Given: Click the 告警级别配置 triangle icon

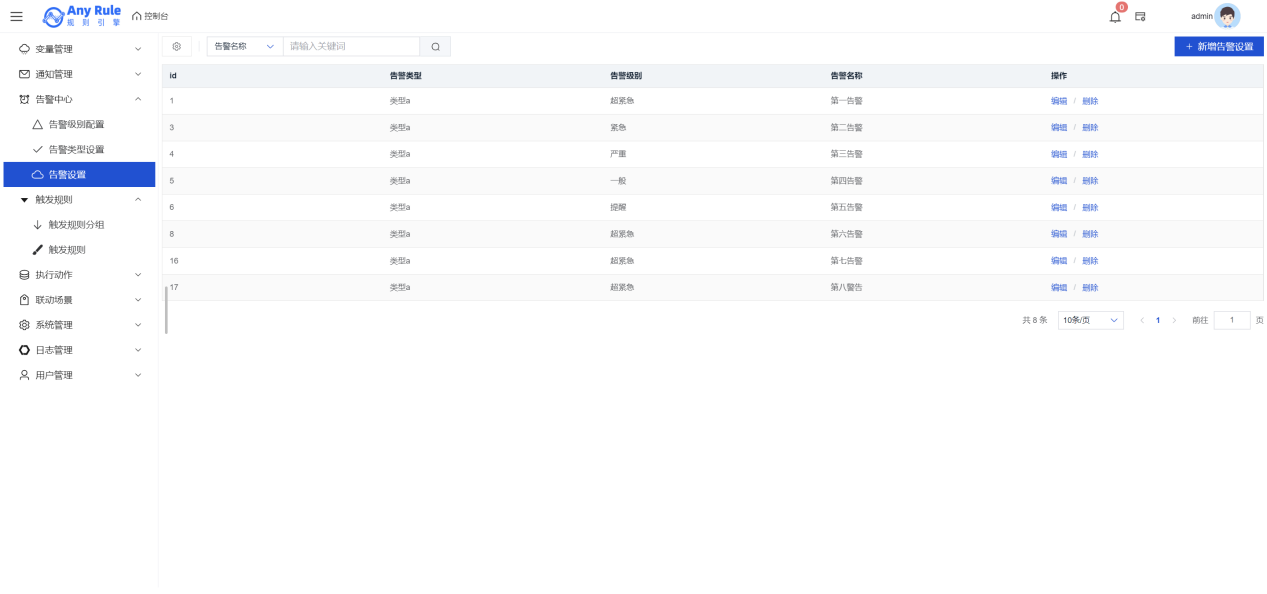Looking at the screenshot, I should pyautogui.click(x=38, y=124).
